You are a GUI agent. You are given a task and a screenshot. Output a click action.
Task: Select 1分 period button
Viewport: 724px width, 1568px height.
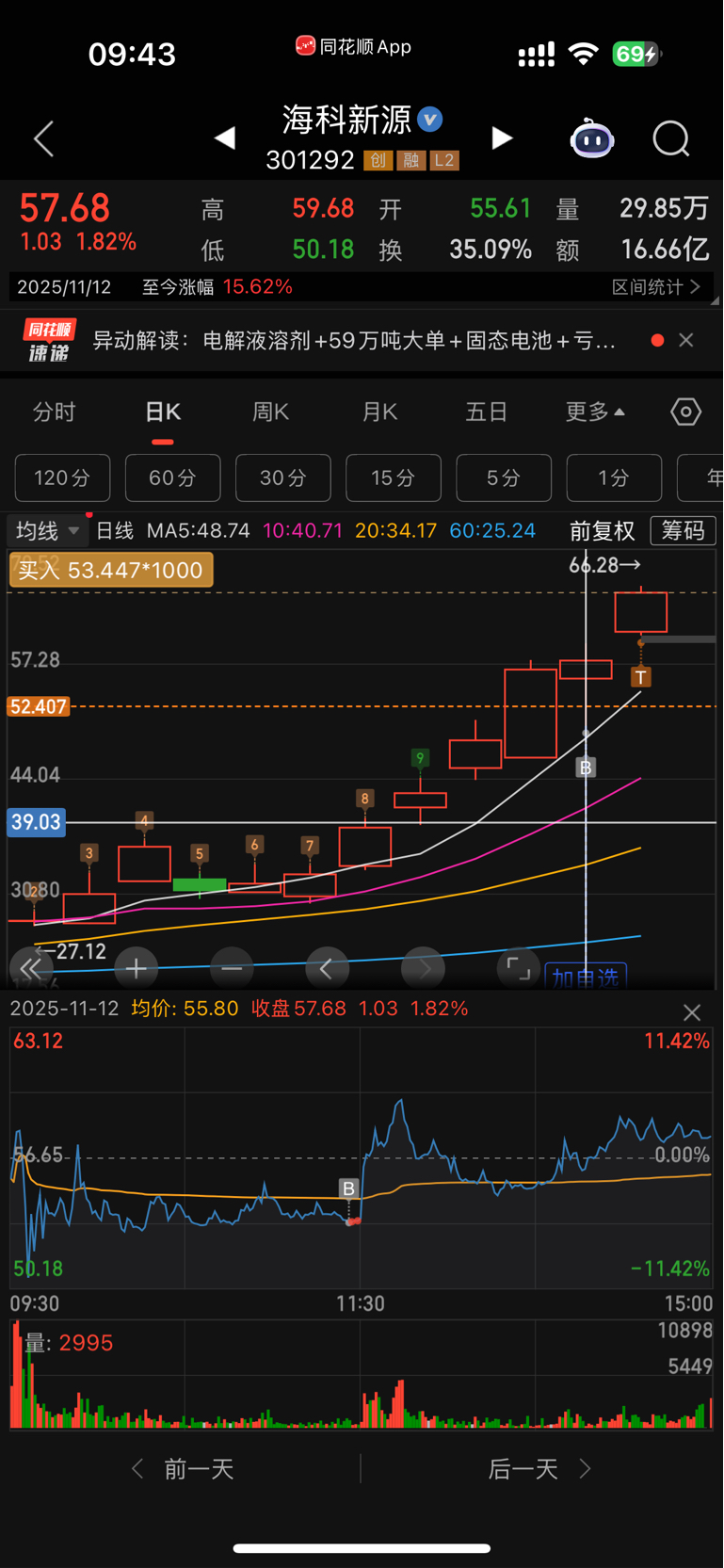(x=614, y=478)
